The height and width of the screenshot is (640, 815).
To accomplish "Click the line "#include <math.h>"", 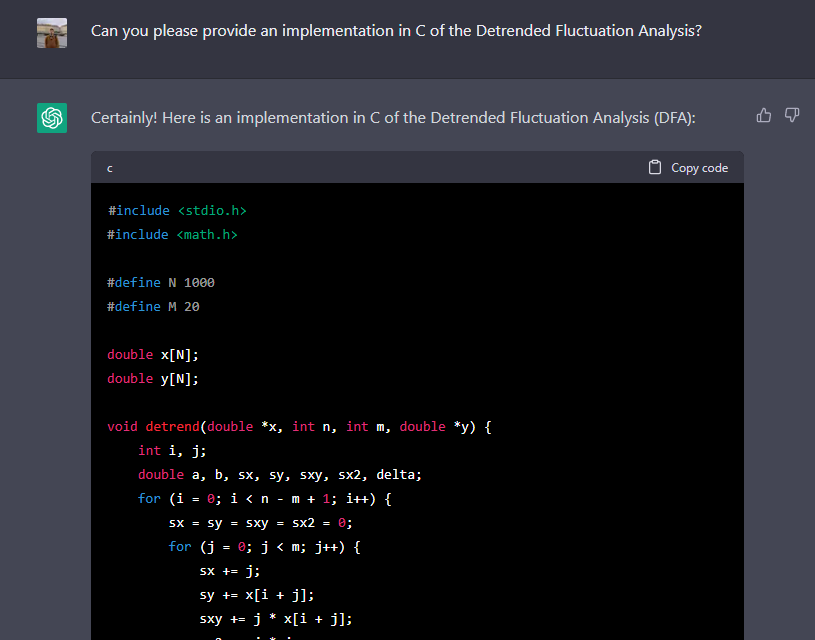I will pos(172,234).
